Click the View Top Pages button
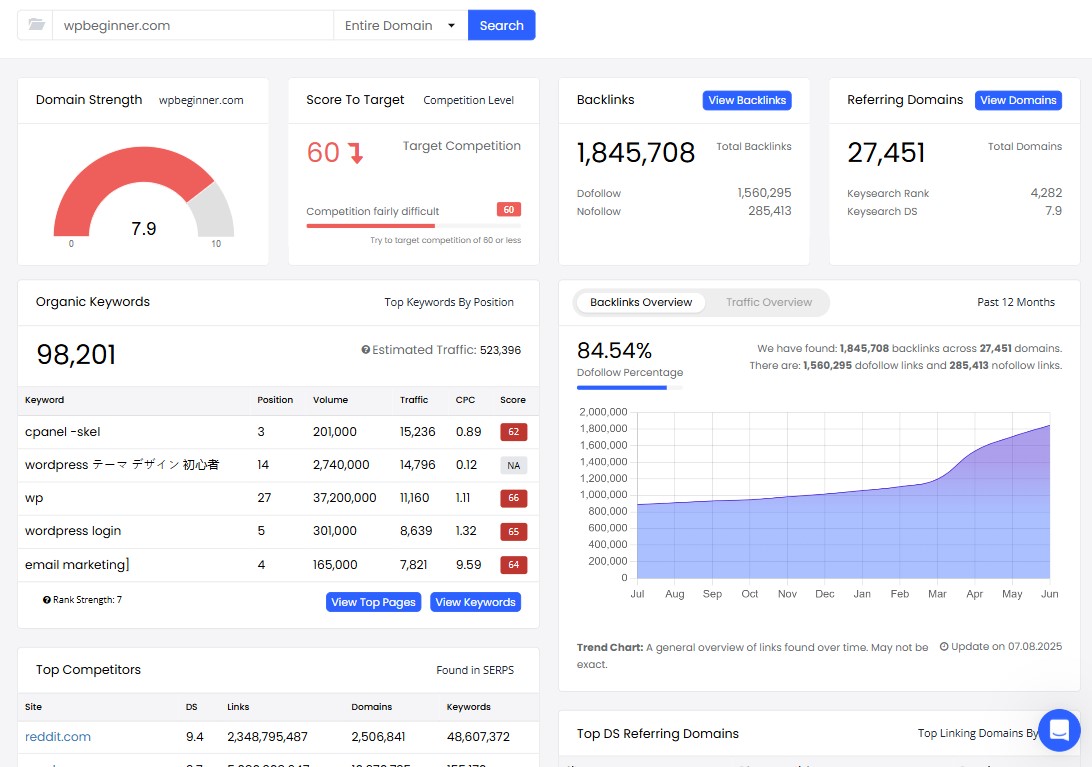Viewport: 1092px width, 767px height. click(373, 602)
